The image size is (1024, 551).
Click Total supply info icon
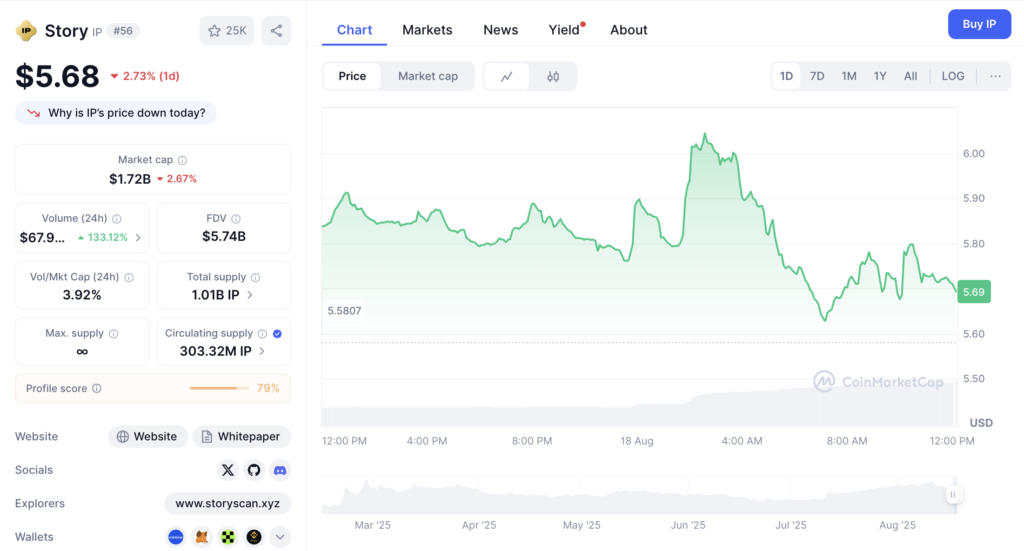[x=255, y=277]
